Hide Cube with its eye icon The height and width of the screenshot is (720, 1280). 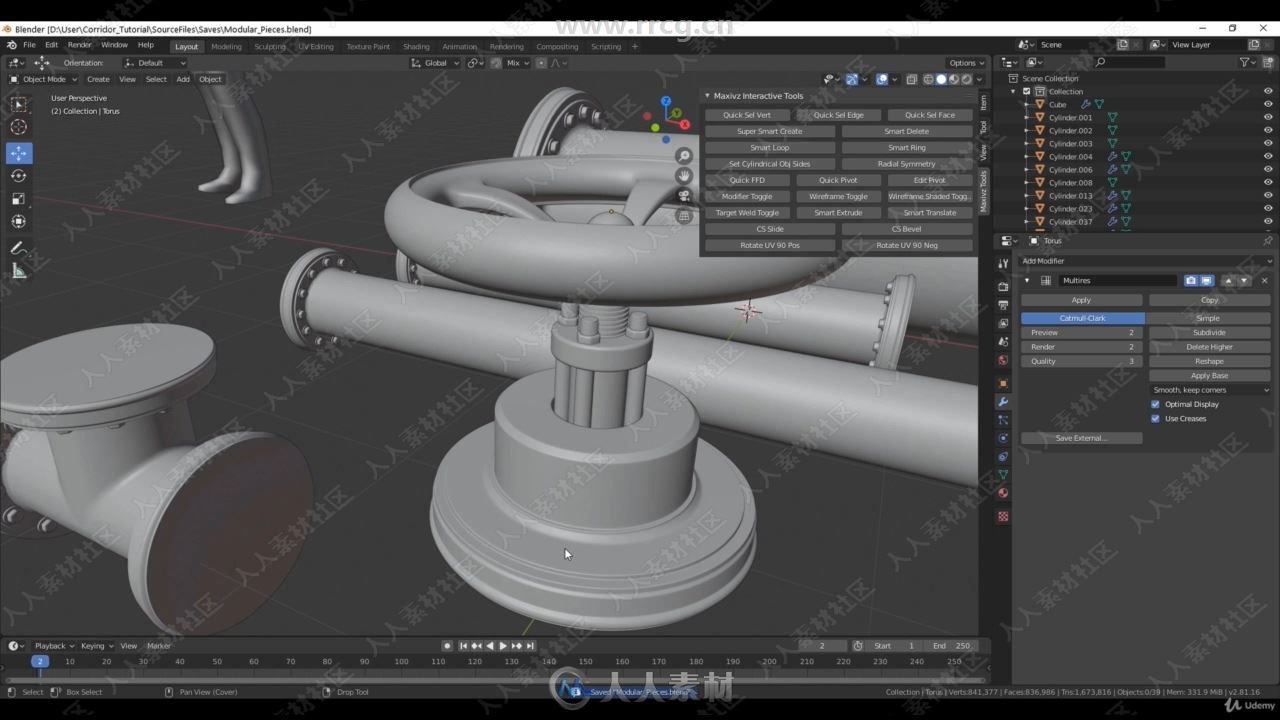[1268, 104]
